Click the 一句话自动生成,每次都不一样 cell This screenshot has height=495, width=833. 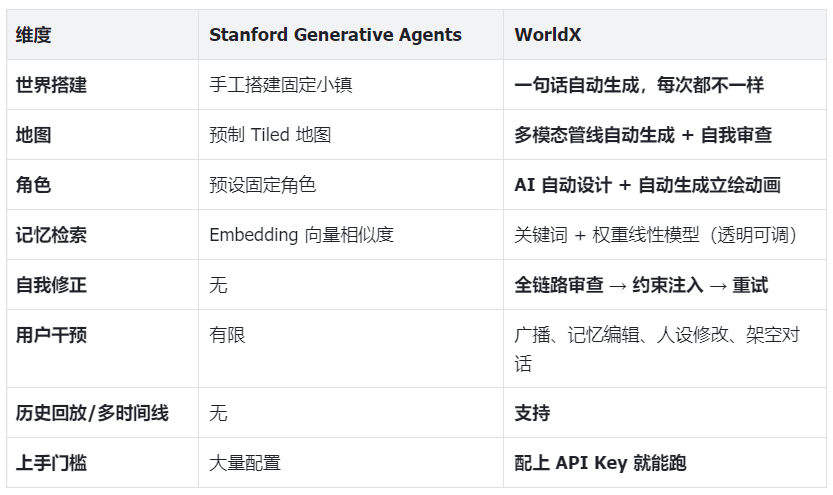coord(665,85)
